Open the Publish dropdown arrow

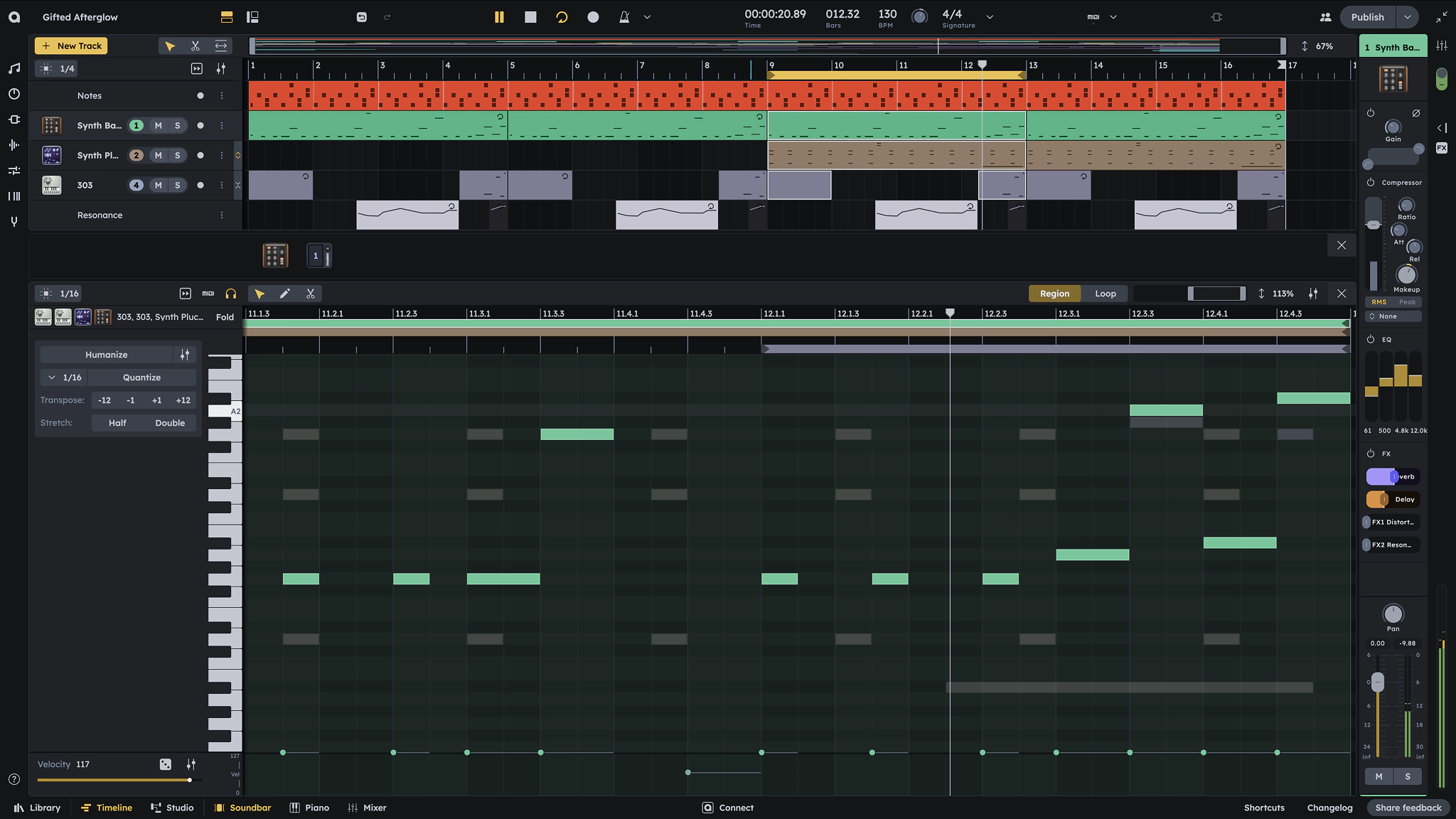pos(1407,17)
